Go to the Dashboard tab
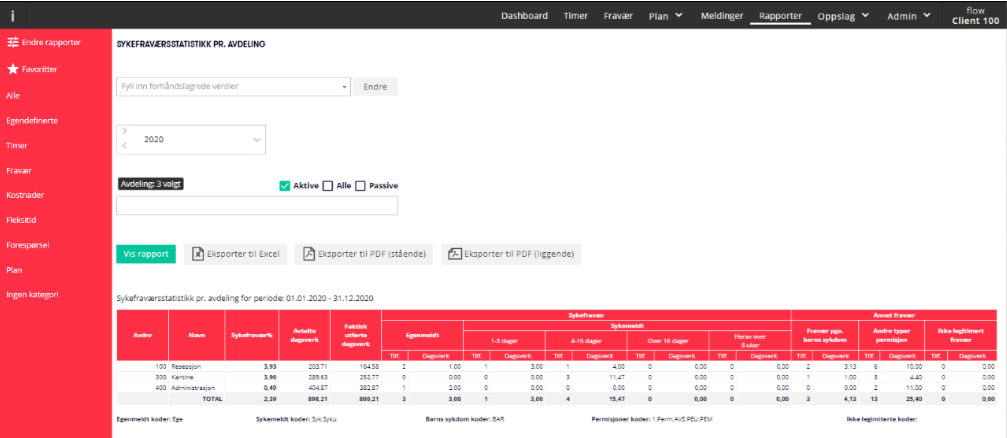The height and width of the screenshot is (438, 1007). 524,16
